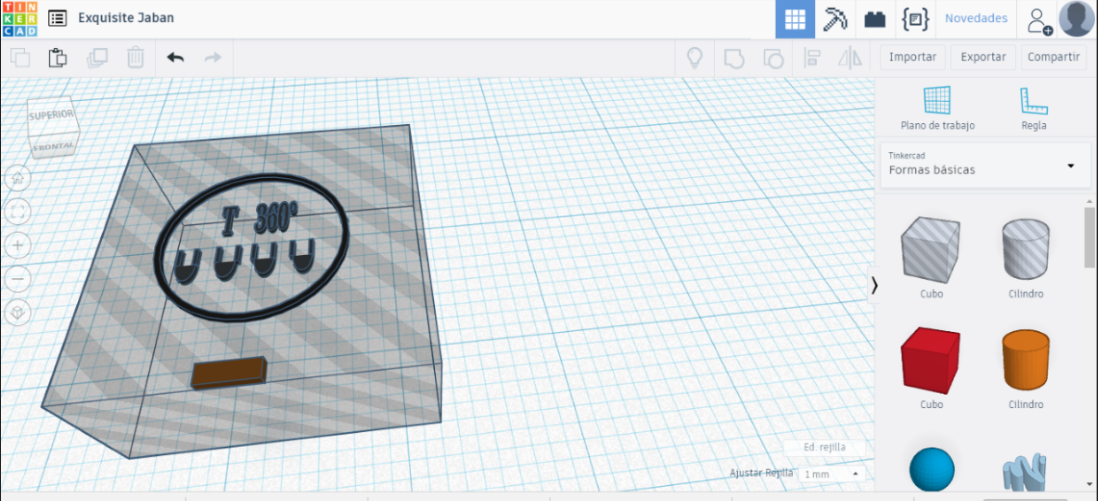
Task: Open the Minecraft pickaxe blocks mode
Action: pos(835,19)
